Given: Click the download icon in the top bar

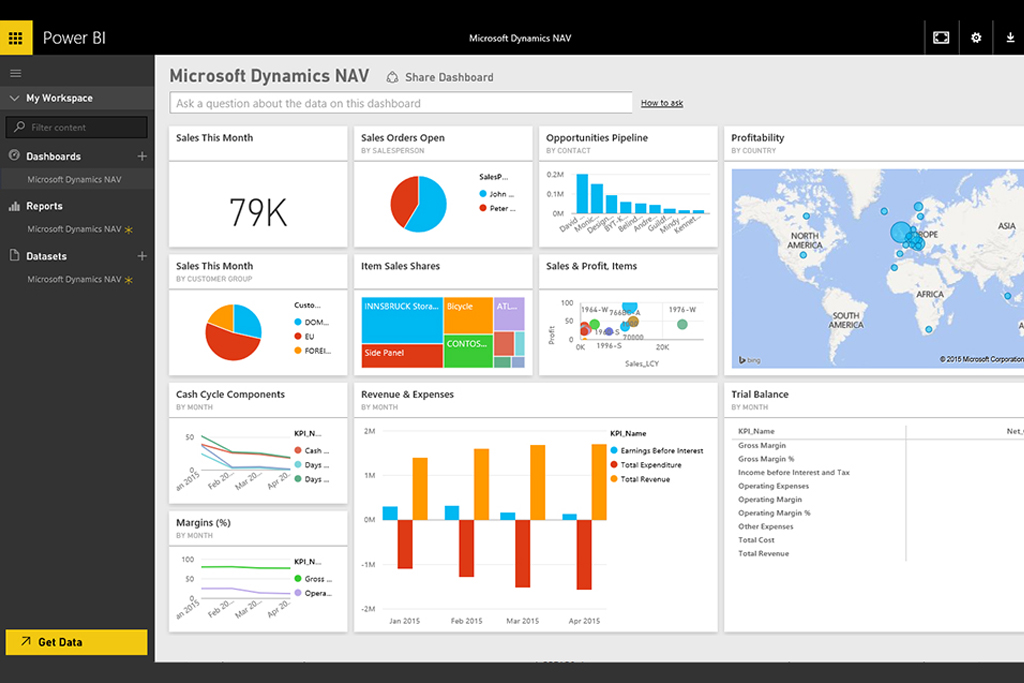Looking at the screenshot, I should (1010, 37).
